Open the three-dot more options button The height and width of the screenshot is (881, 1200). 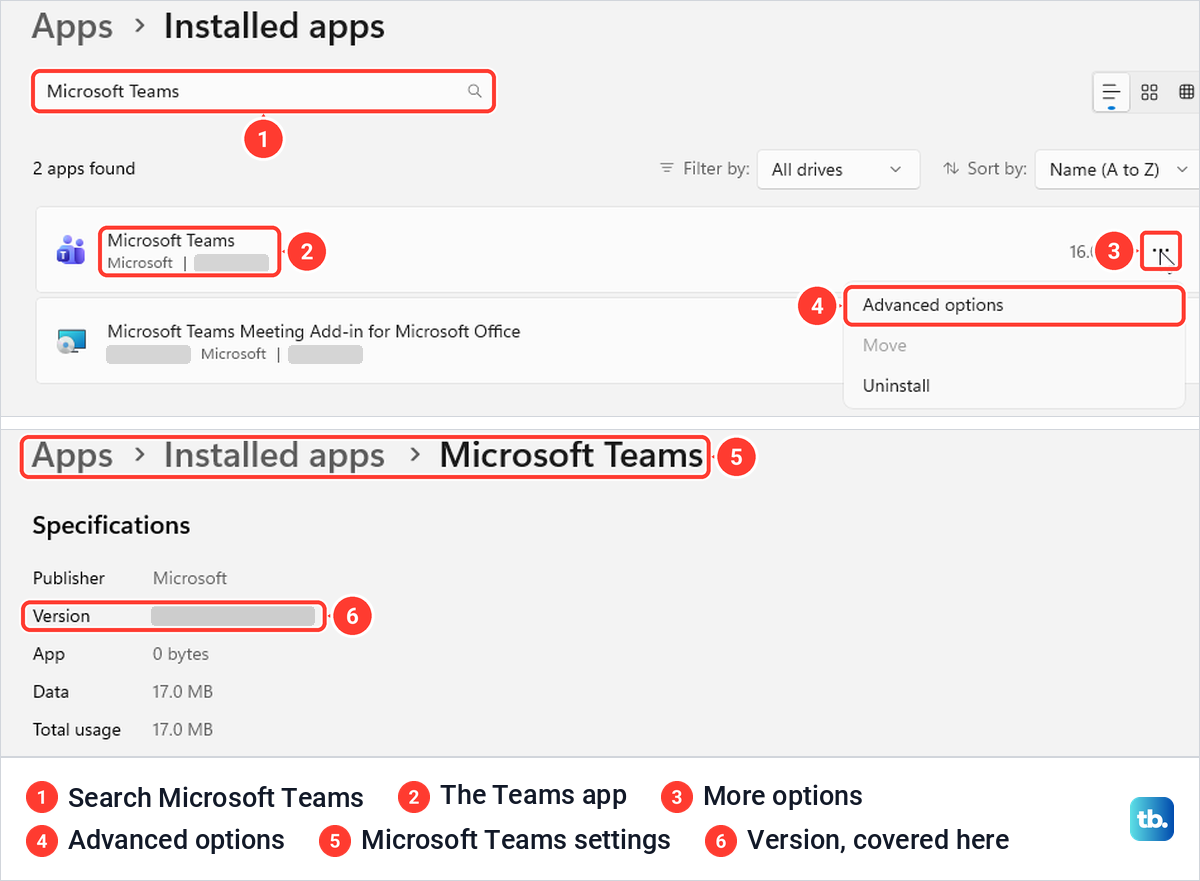click(1160, 251)
